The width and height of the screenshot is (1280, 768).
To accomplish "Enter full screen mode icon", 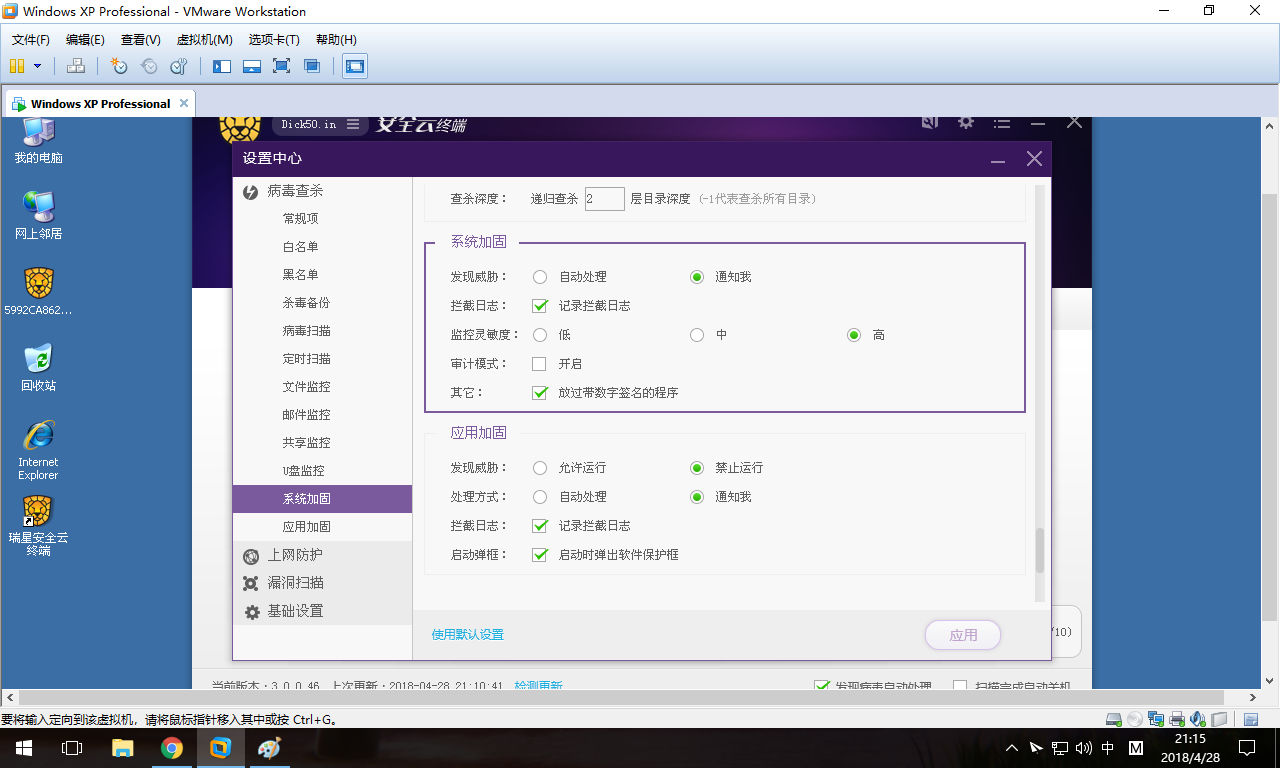I will [282, 66].
